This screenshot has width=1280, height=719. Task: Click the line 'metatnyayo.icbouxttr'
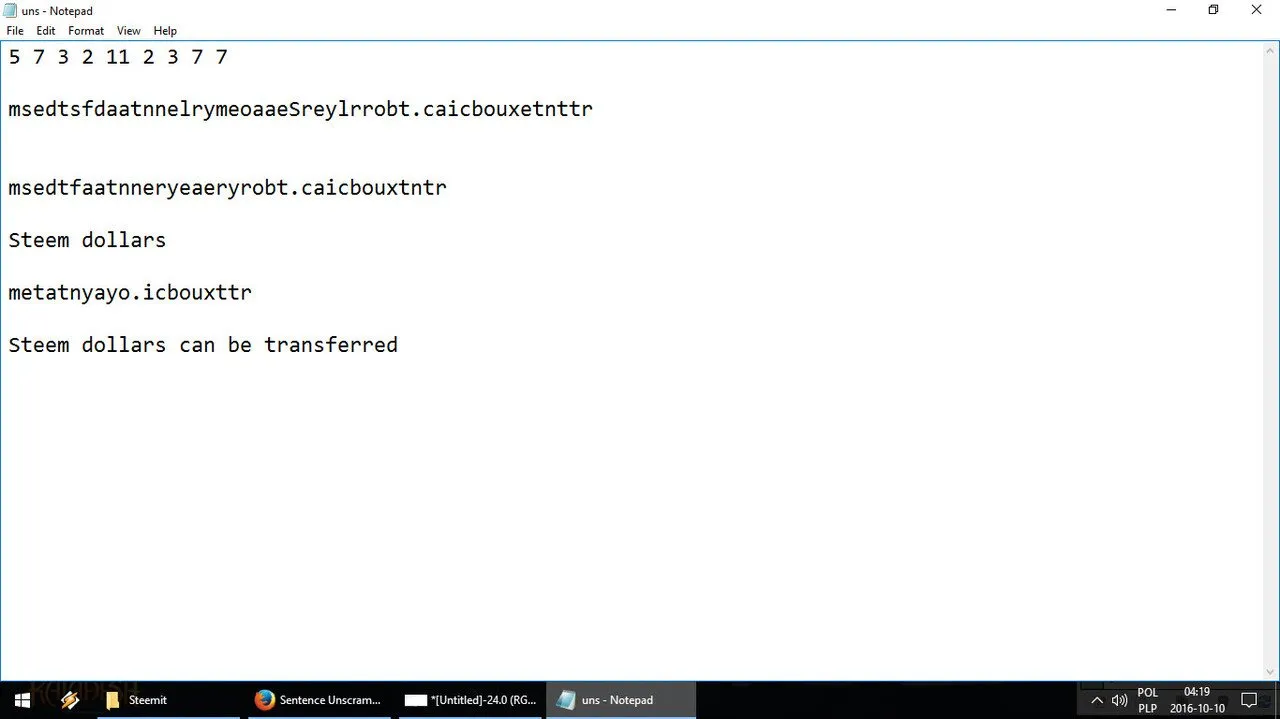click(x=130, y=292)
